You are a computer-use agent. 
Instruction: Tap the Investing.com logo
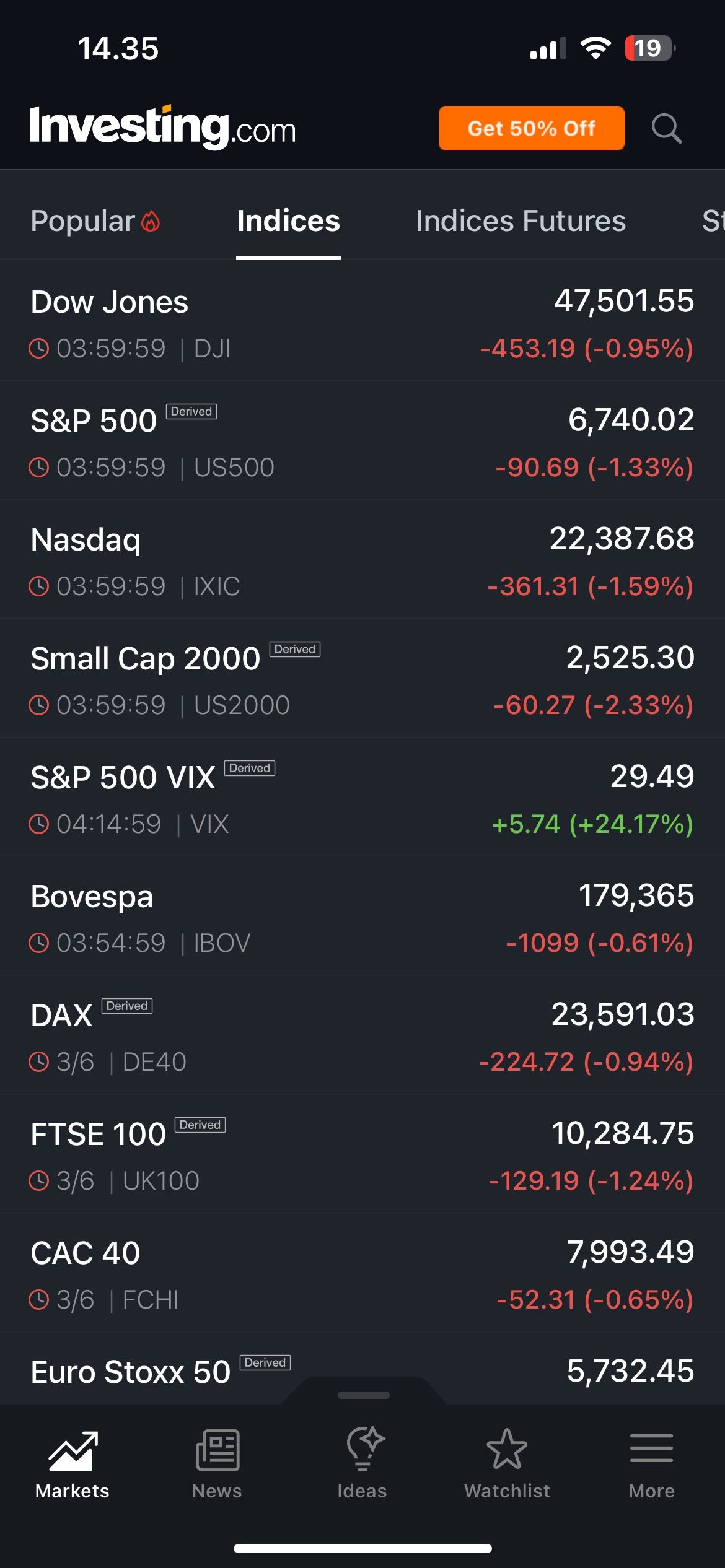[162, 128]
